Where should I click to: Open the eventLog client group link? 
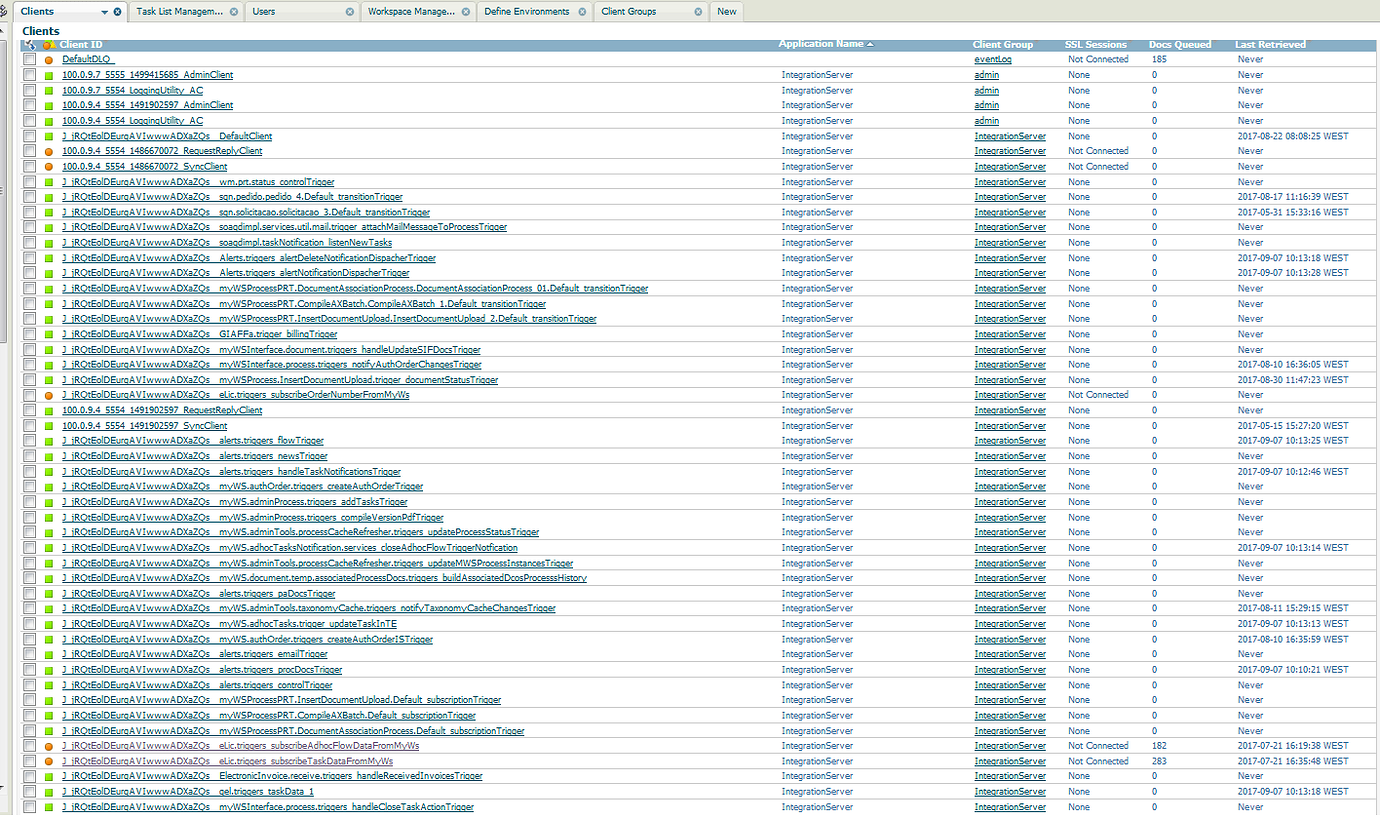pyautogui.click(x=993, y=60)
